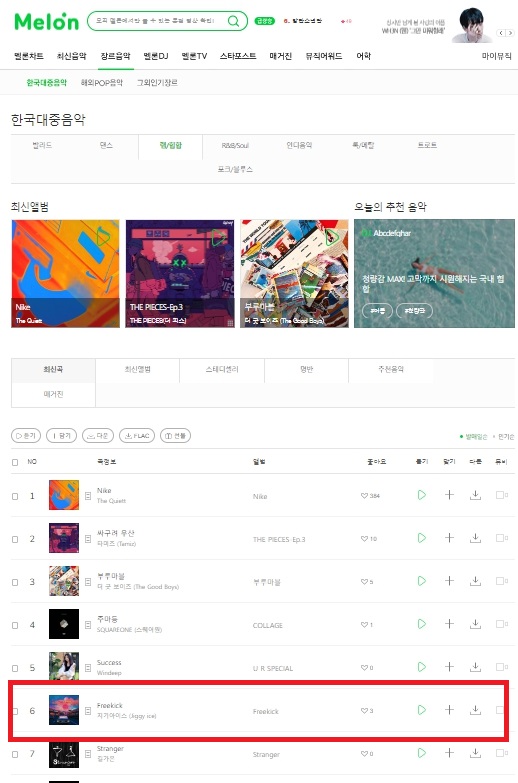Open 멜론차트 in the main menu
Screen dimensions: 518x783
point(29,56)
